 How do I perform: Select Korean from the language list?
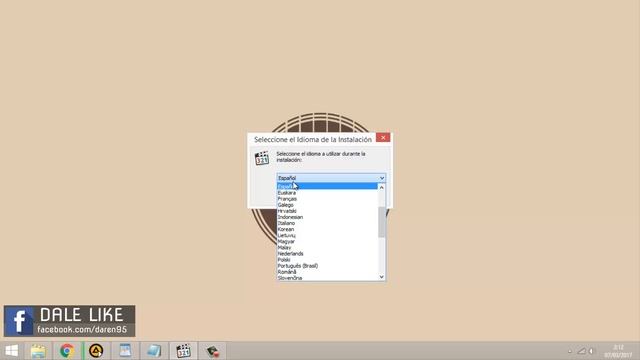click(327, 229)
